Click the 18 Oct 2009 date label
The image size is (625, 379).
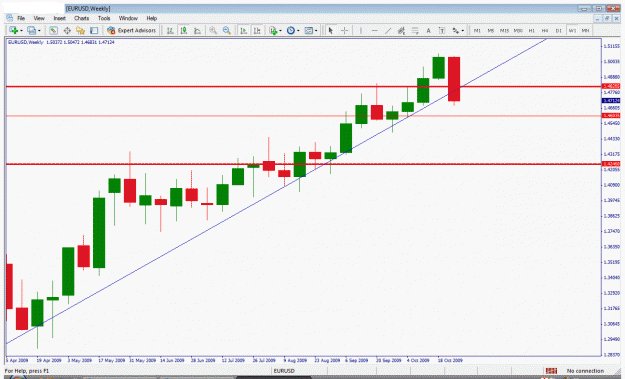pyautogui.click(x=450, y=360)
